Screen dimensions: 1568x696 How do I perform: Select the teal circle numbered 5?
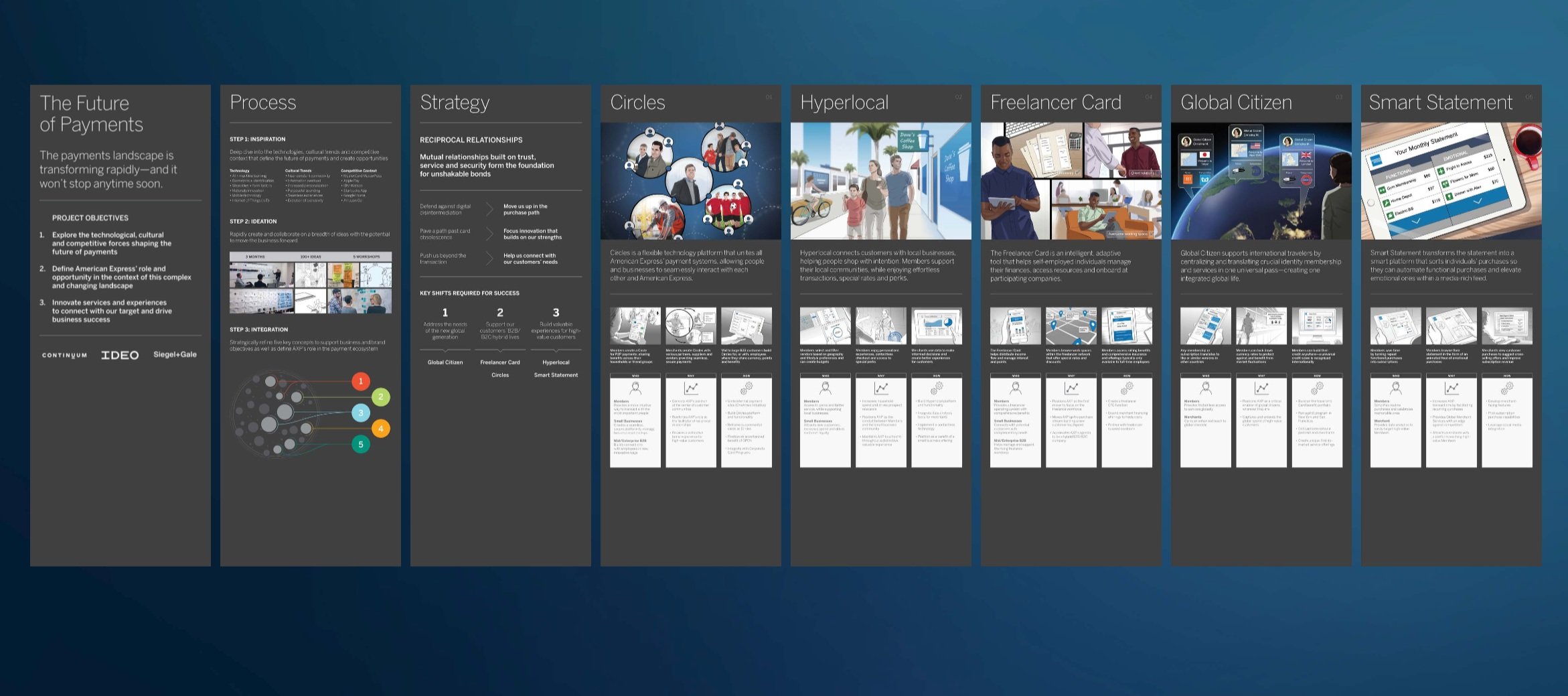(361, 444)
